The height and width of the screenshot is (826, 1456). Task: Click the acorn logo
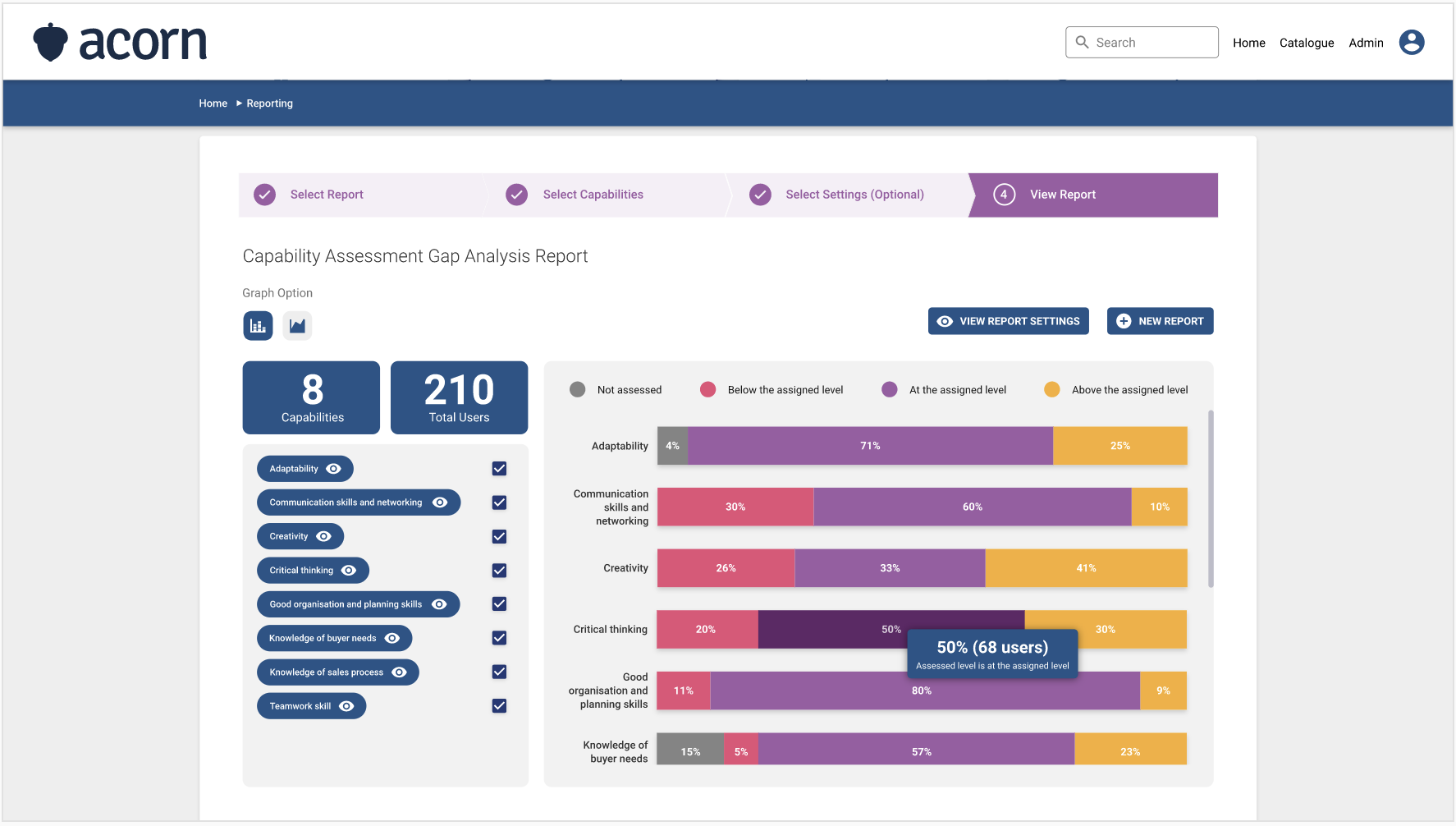click(120, 41)
